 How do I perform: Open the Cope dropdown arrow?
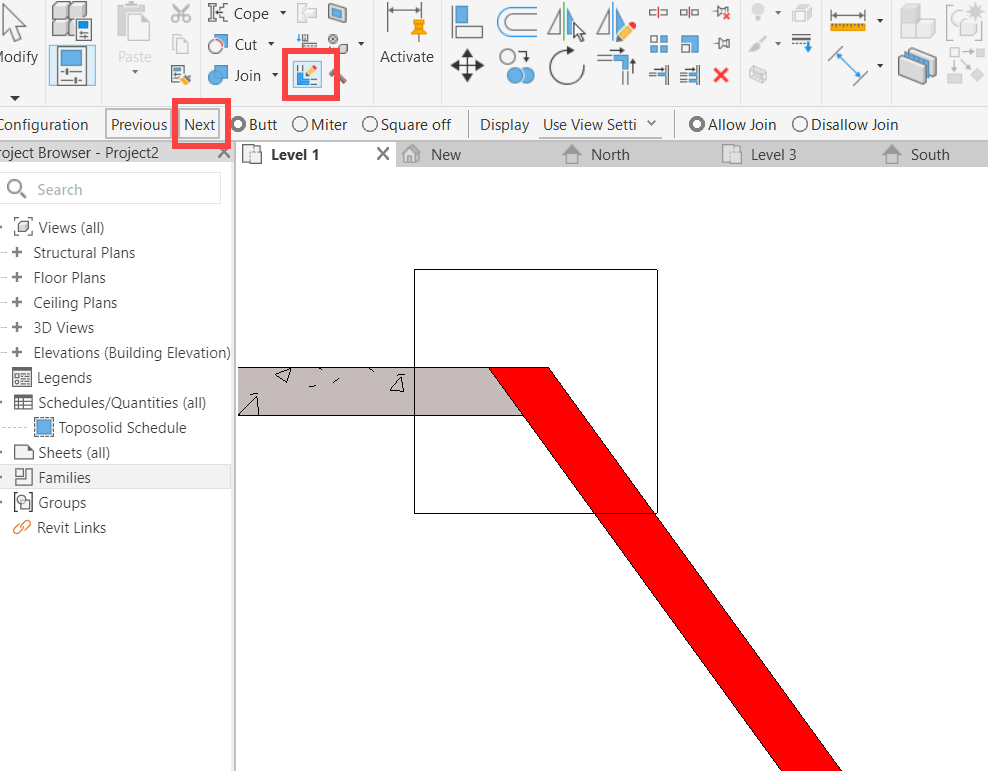coord(283,13)
